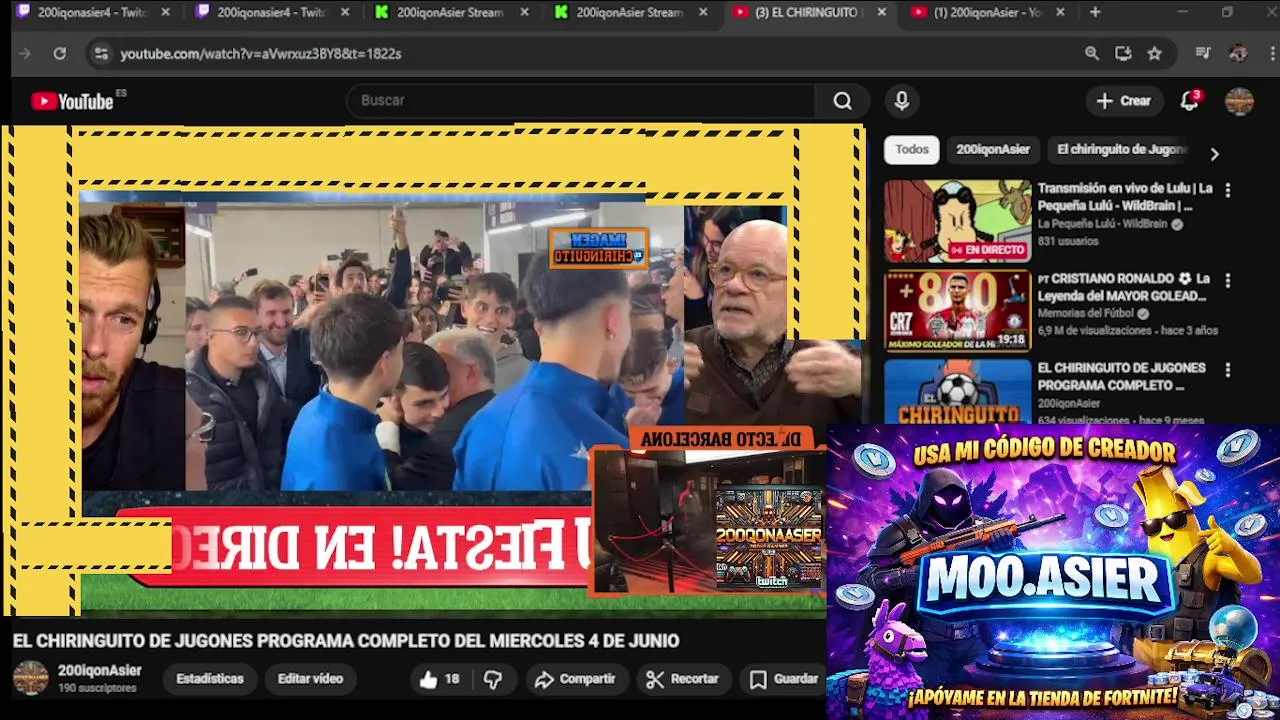
Task: Go forward with the browser arrow button
Action: click(25, 53)
